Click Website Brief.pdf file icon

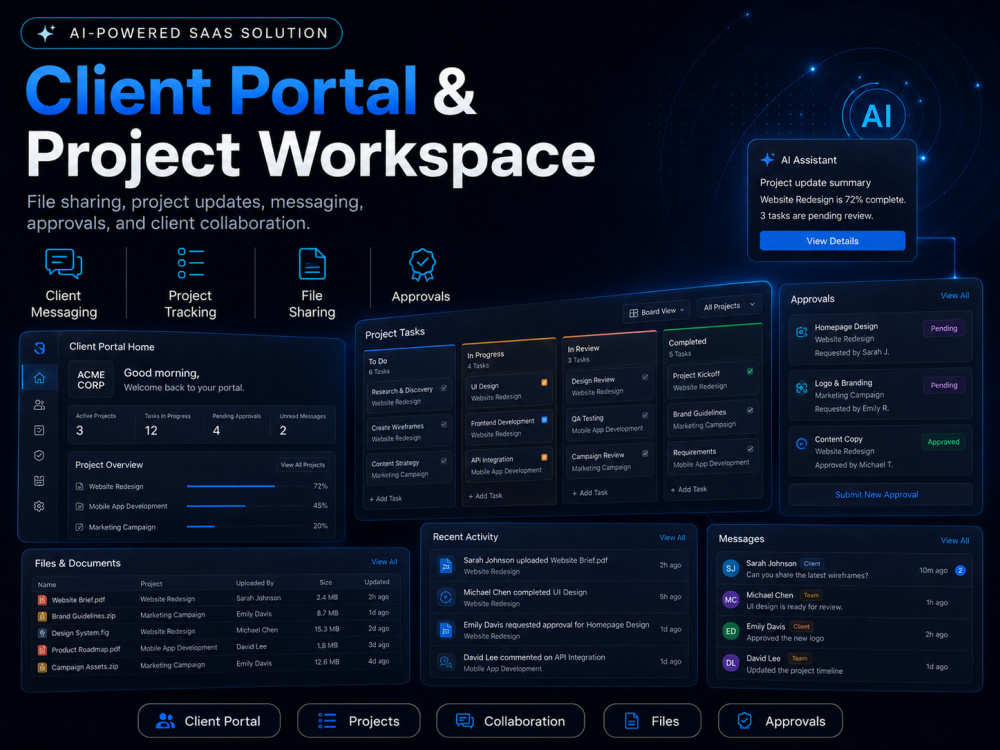pyautogui.click(x=42, y=599)
